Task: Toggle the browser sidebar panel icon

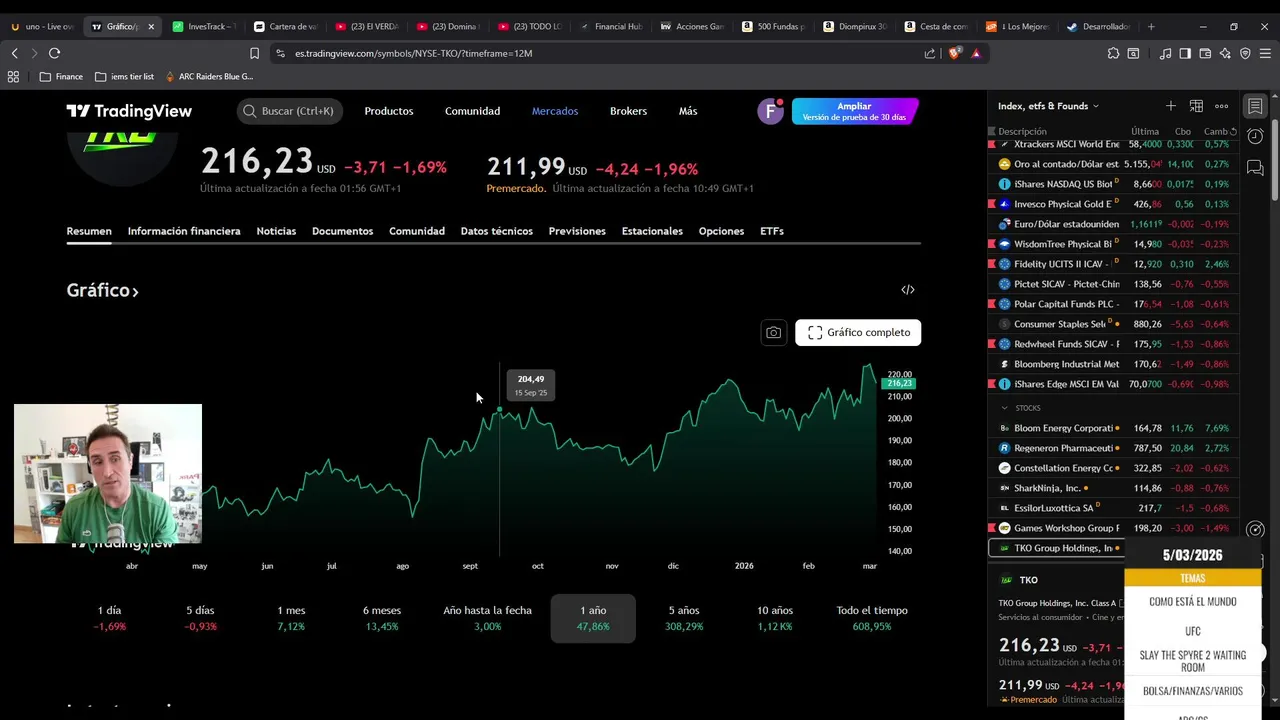Action: point(1185,53)
